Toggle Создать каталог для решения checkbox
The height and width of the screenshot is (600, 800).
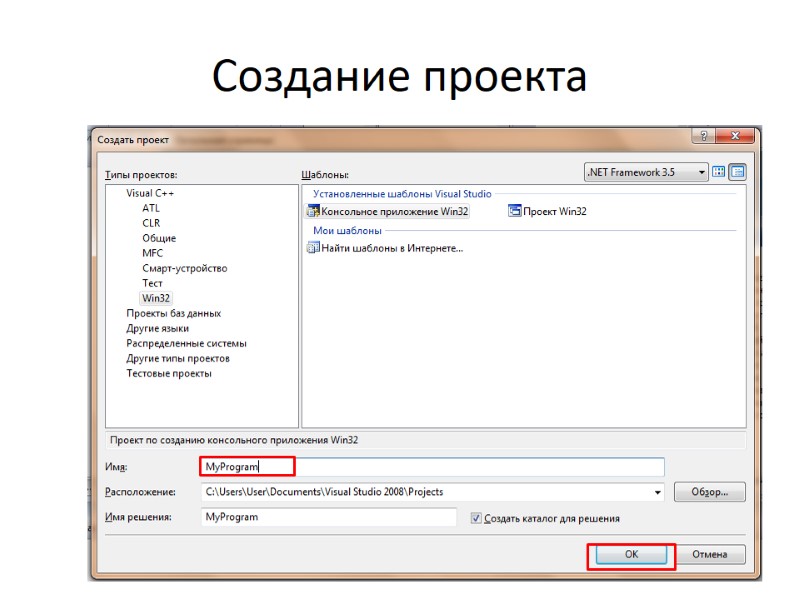tap(476, 518)
